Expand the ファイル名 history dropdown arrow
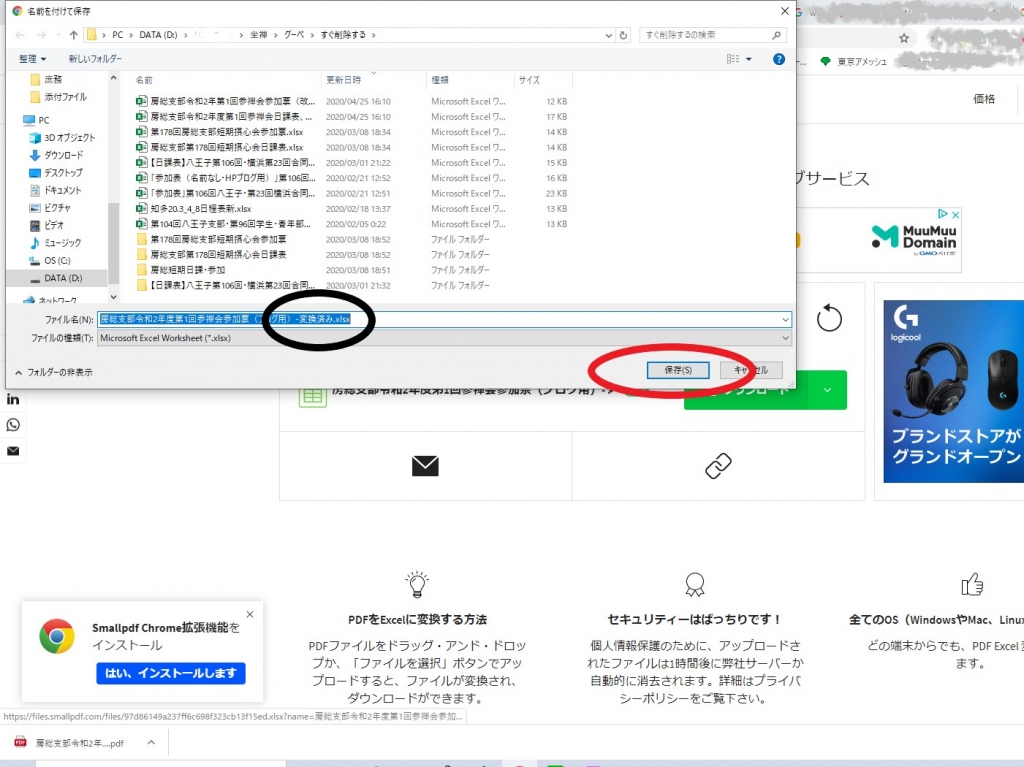 click(x=786, y=319)
